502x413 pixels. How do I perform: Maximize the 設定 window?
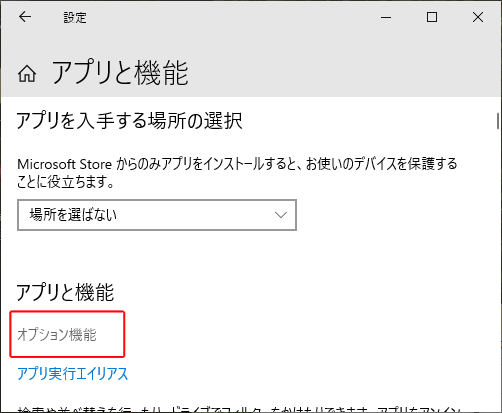[x=432, y=17]
